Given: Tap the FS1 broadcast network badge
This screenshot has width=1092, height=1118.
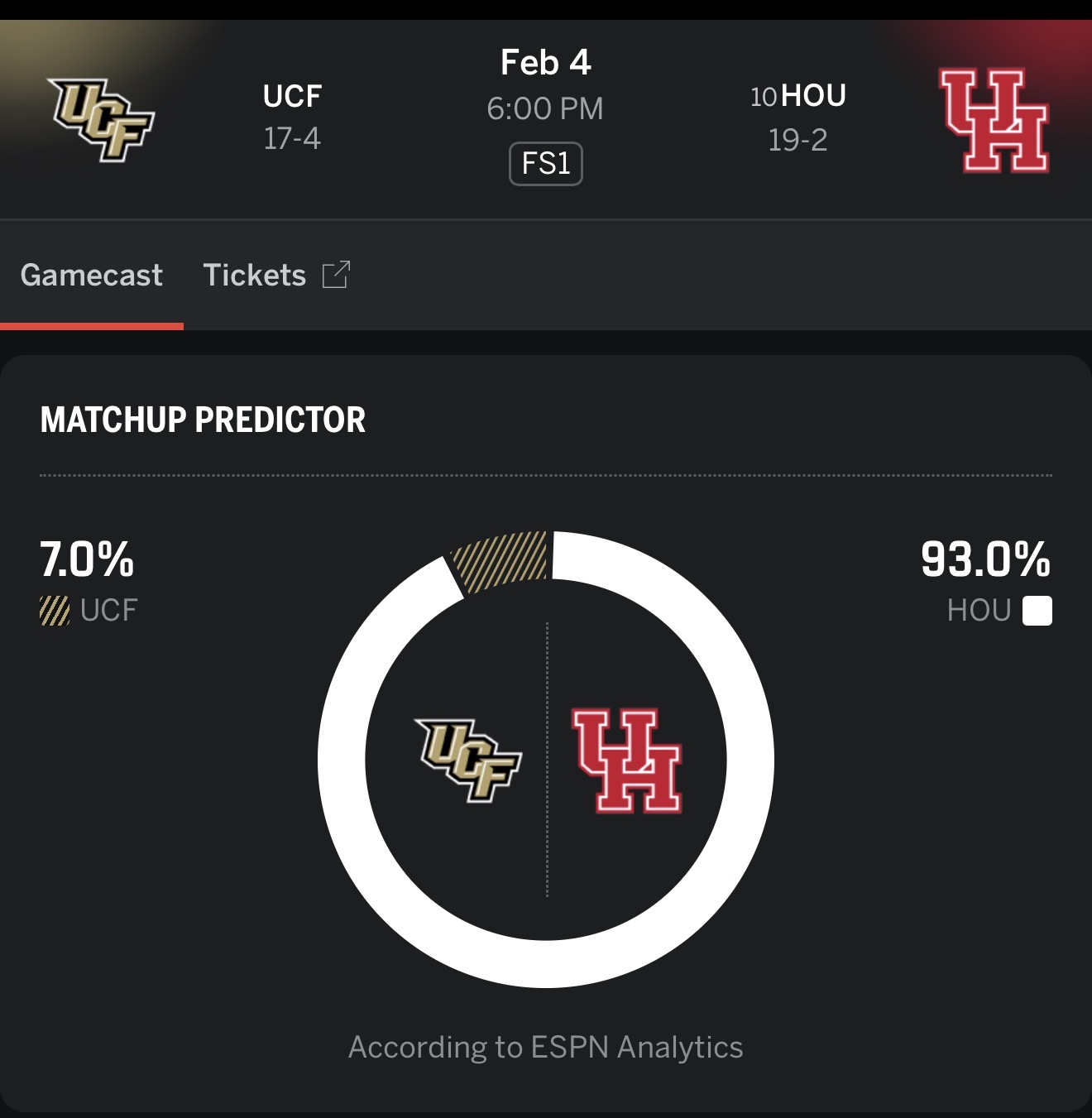Looking at the screenshot, I should click(x=545, y=164).
